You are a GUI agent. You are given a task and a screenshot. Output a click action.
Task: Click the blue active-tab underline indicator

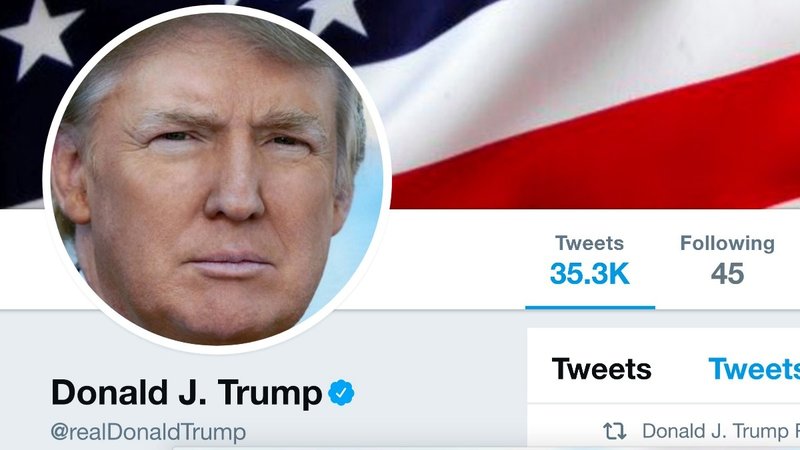point(590,308)
